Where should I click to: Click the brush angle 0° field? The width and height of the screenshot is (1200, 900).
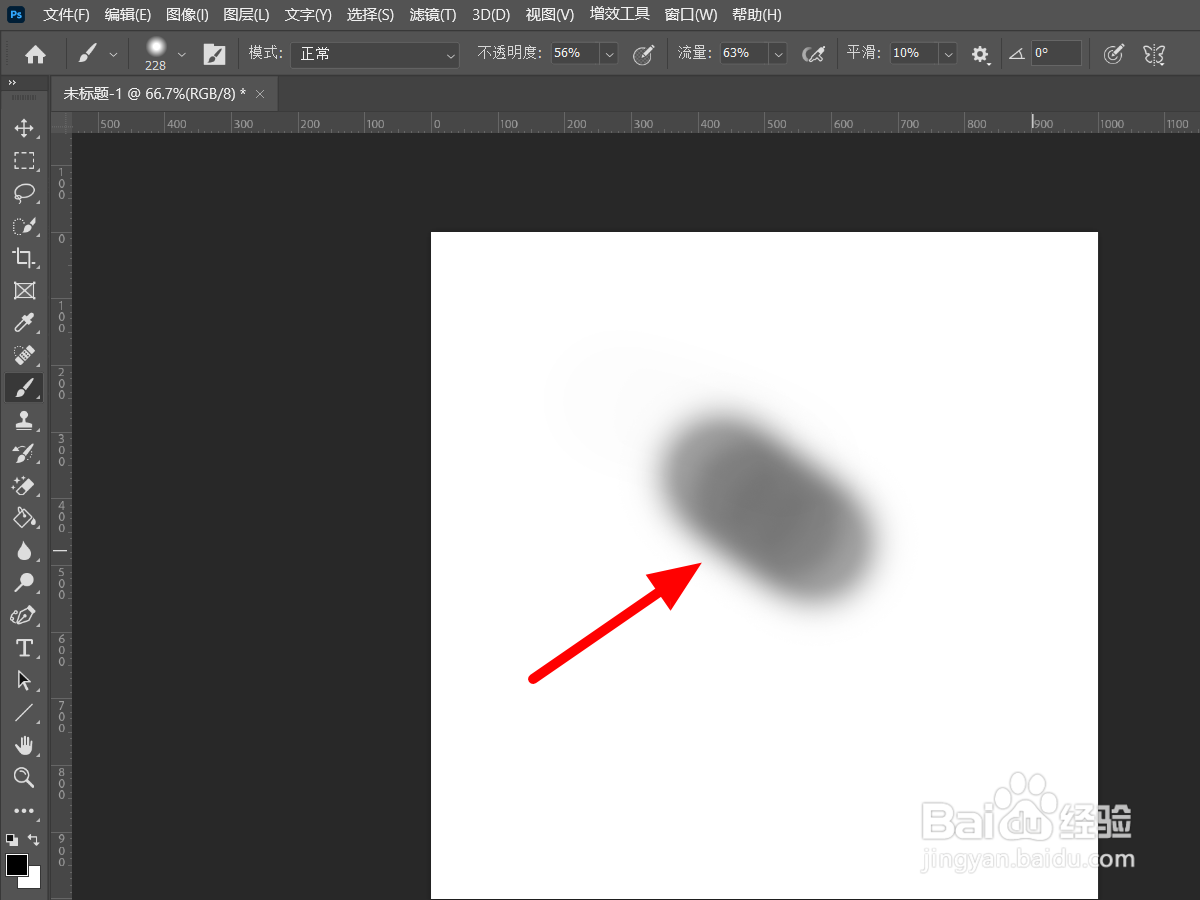(1056, 54)
